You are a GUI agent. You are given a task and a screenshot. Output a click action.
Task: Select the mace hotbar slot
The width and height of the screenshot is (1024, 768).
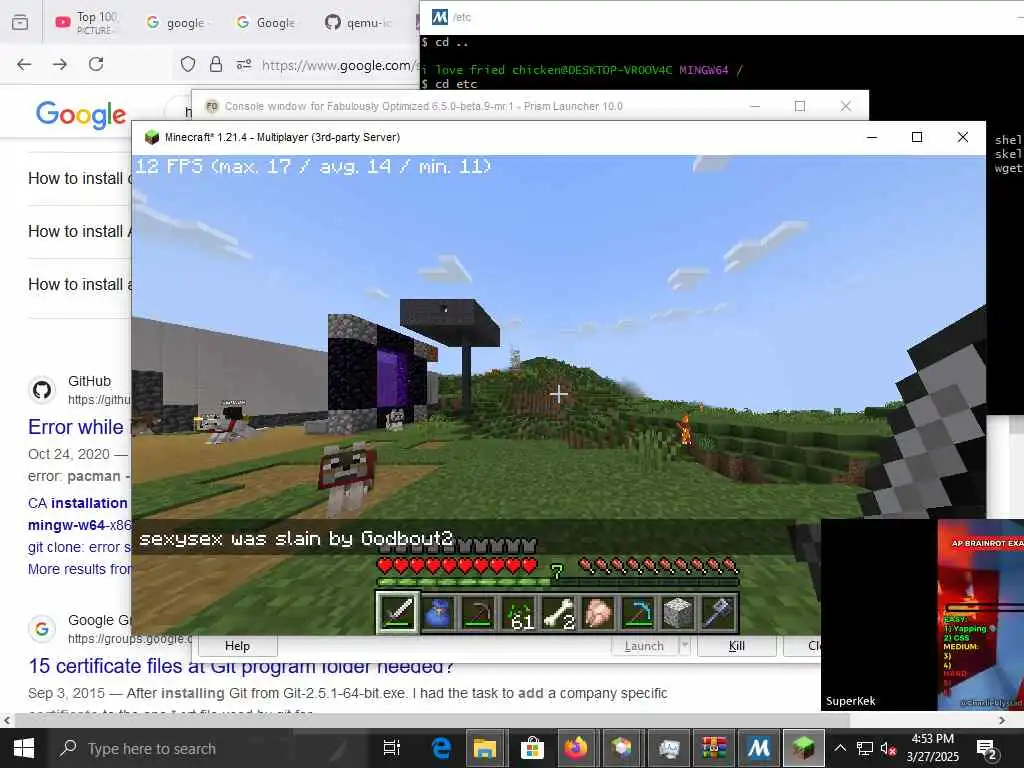tap(718, 613)
